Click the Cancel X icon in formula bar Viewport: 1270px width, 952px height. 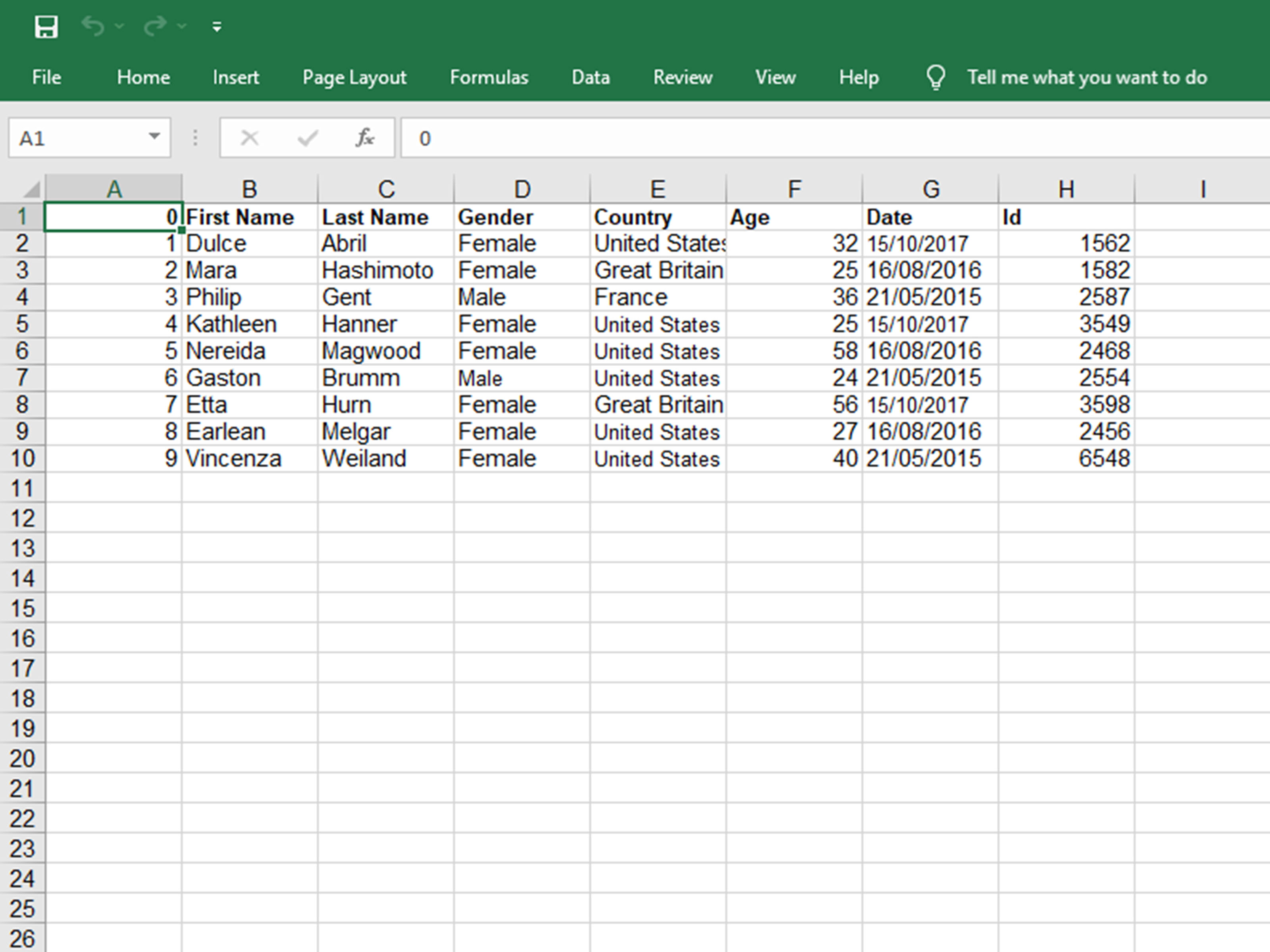[x=250, y=138]
